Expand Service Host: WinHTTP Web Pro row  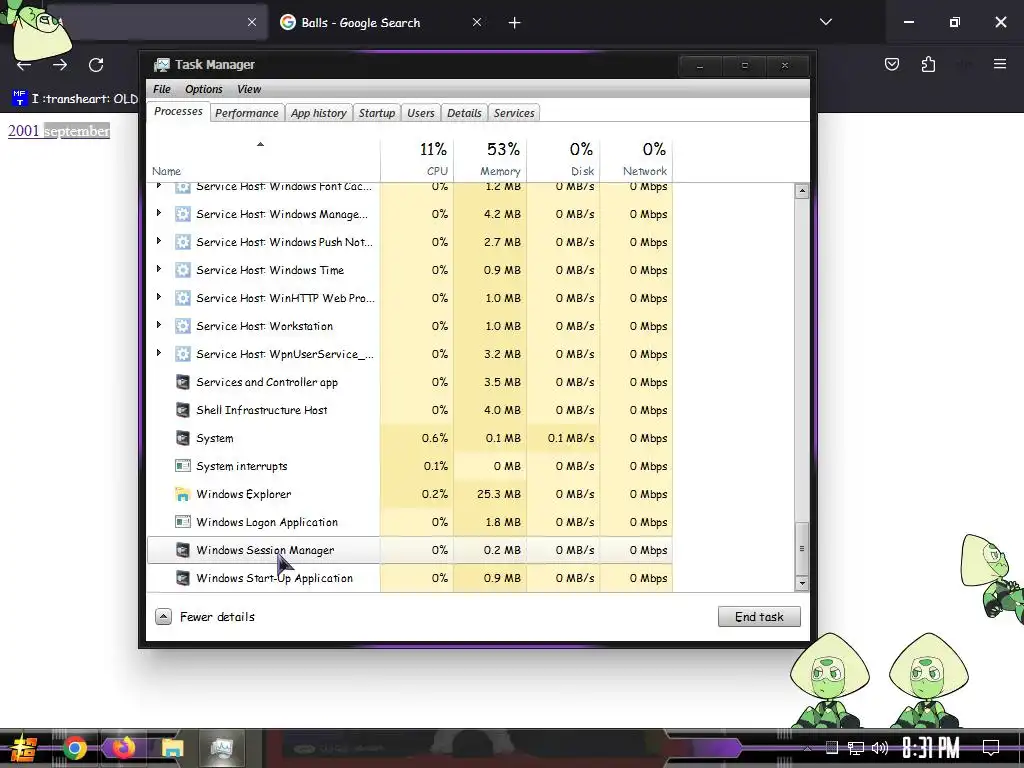[x=159, y=297]
